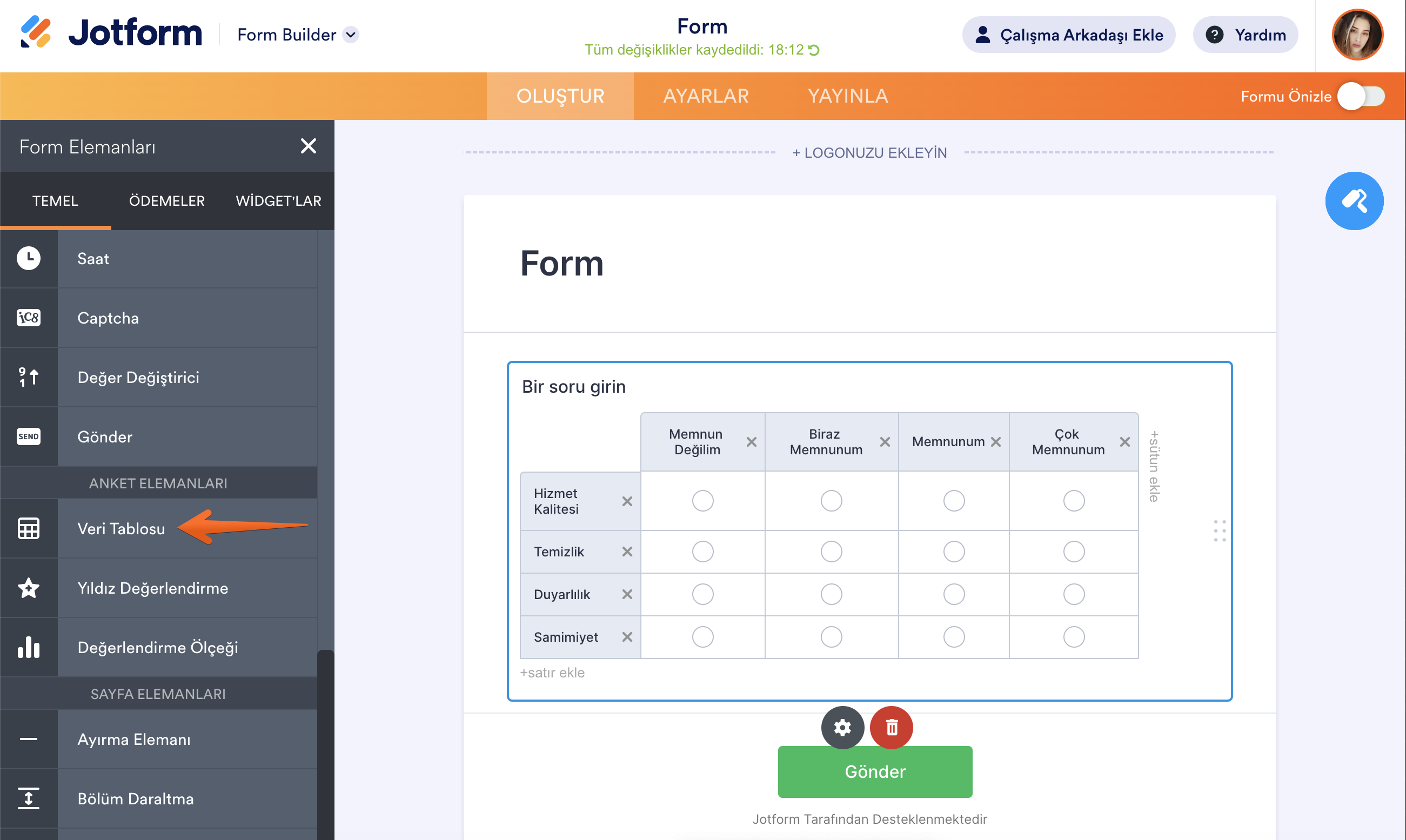Click the Veri Tablosu table icon
1406x840 pixels.
28,528
